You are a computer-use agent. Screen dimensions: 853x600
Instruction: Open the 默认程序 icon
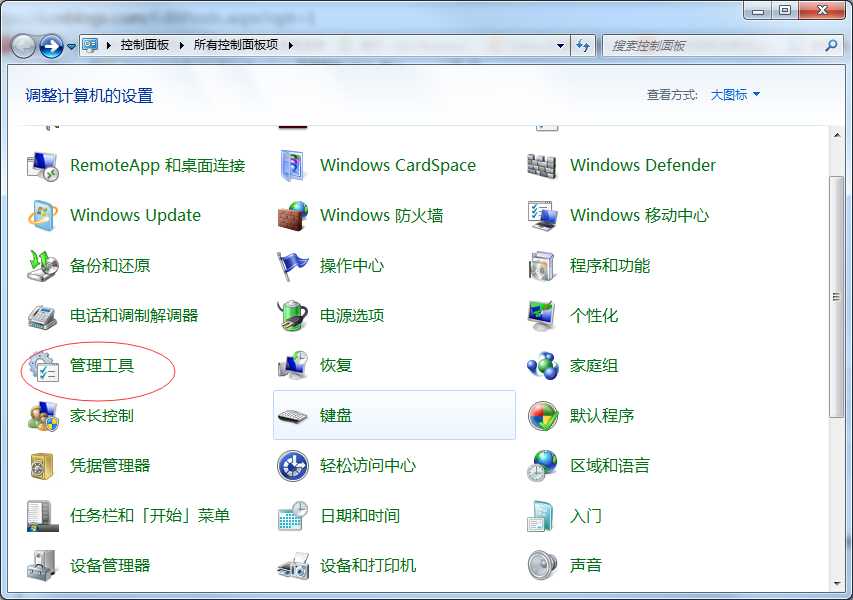542,416
